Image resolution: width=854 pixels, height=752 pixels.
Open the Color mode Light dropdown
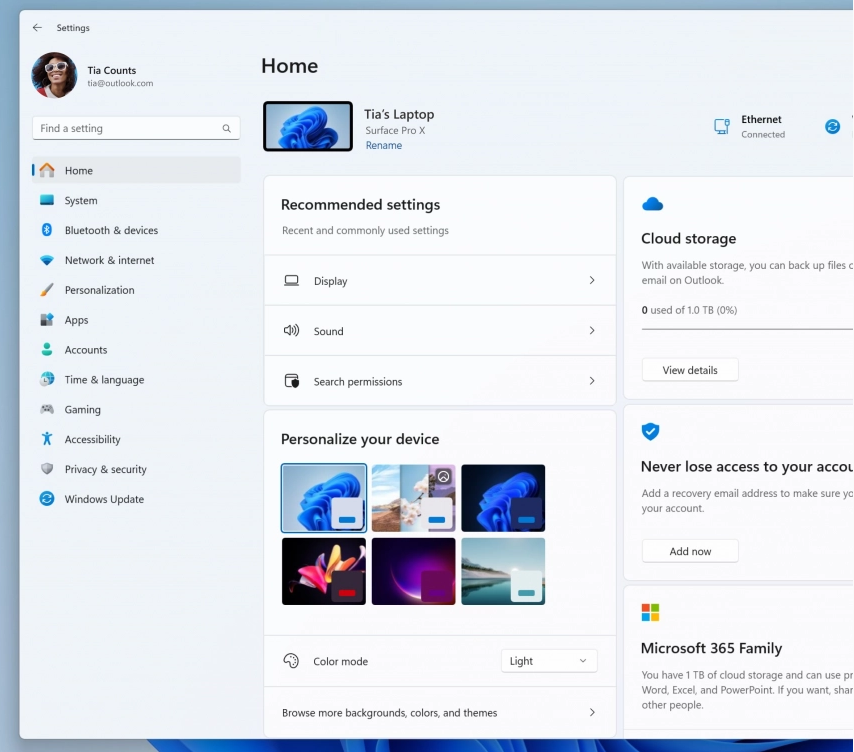tap(549, 661)
